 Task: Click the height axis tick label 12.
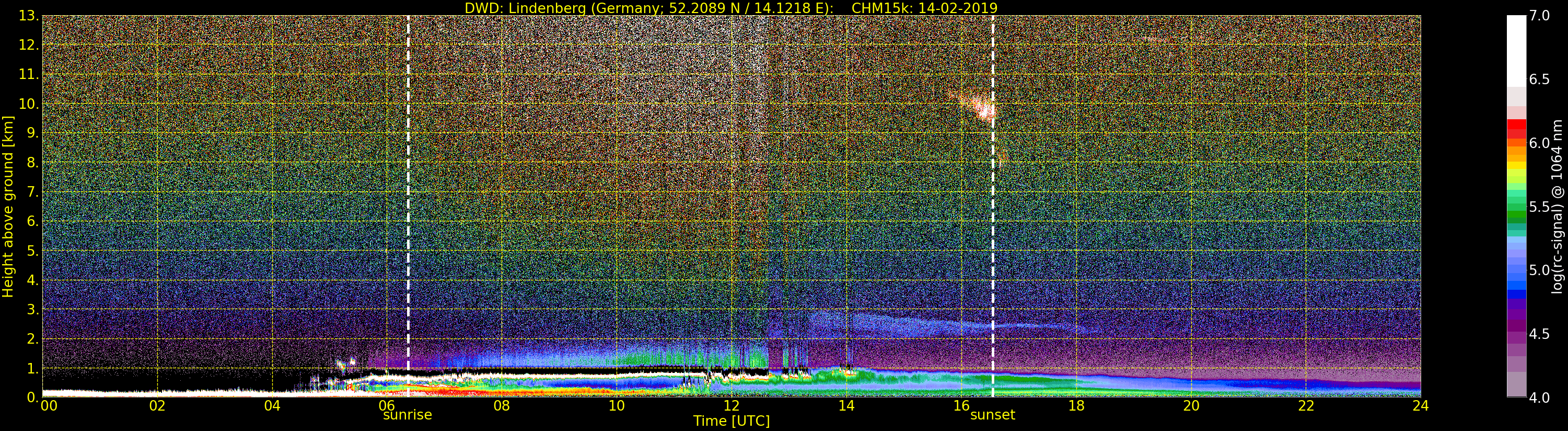pos(28,45)
